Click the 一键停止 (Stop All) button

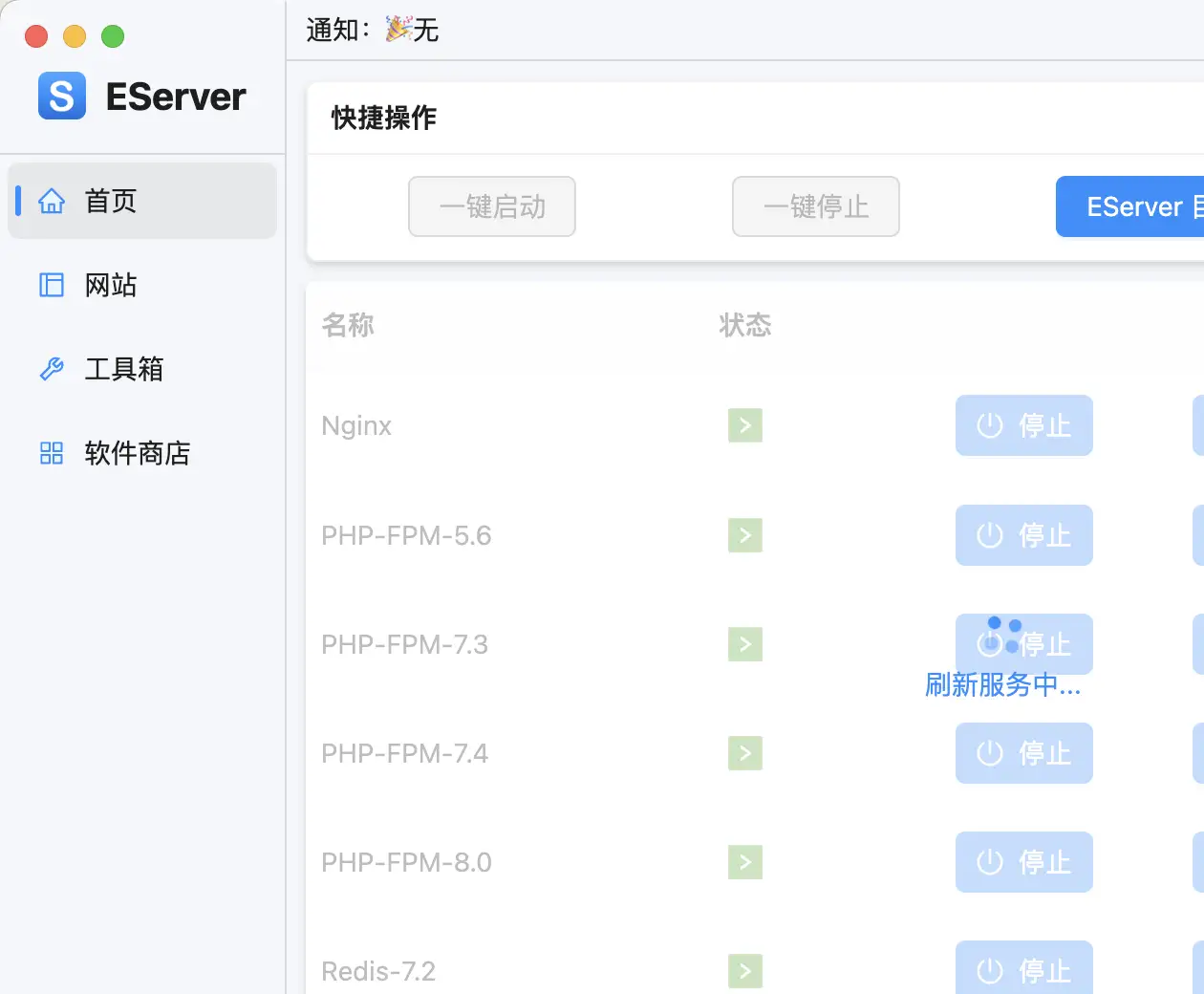(x=815, y=206)
